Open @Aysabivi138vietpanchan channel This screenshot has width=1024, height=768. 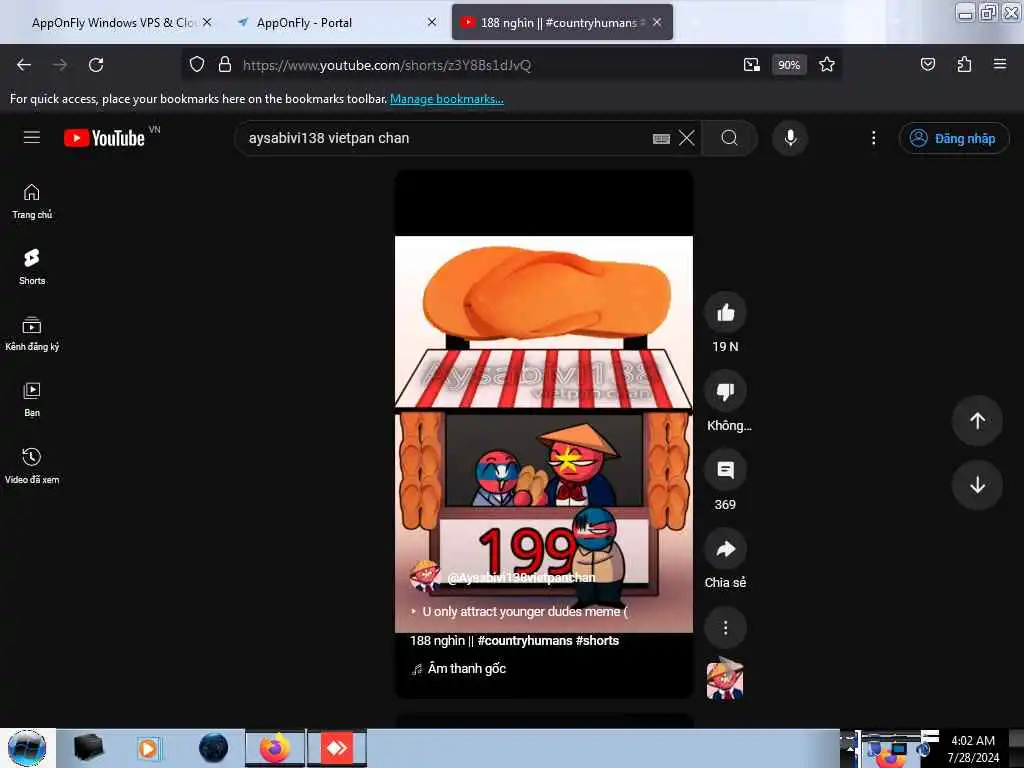click(521, 577)
